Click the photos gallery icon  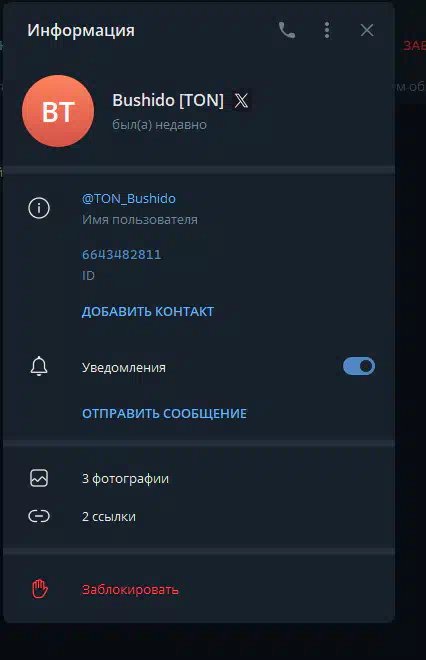pos(39,479)
